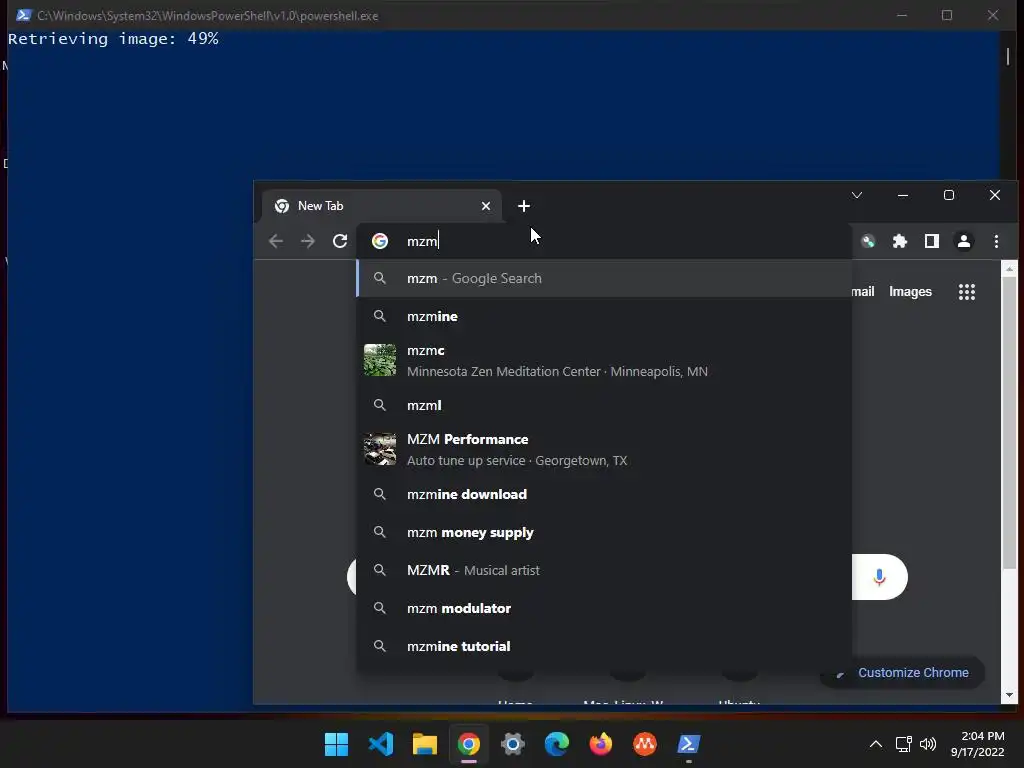Switch to Chrome taskbar icon
The image size is (1024, 768).
[469, 744]
